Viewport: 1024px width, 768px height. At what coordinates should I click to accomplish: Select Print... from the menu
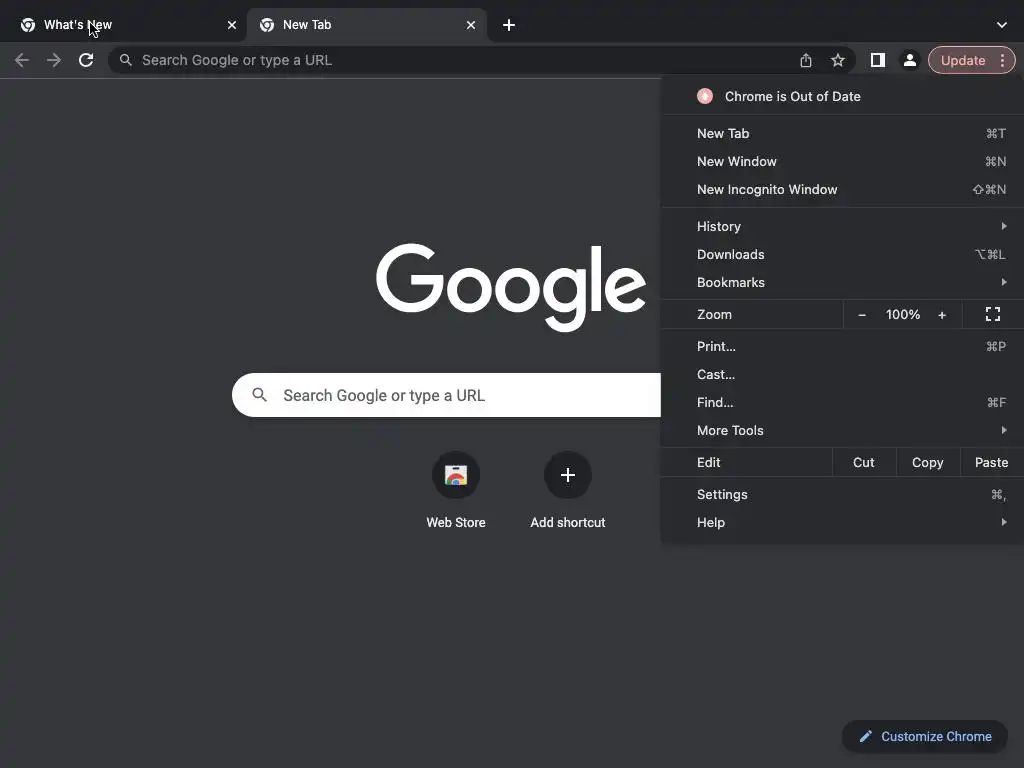click(x=842, y=347)
